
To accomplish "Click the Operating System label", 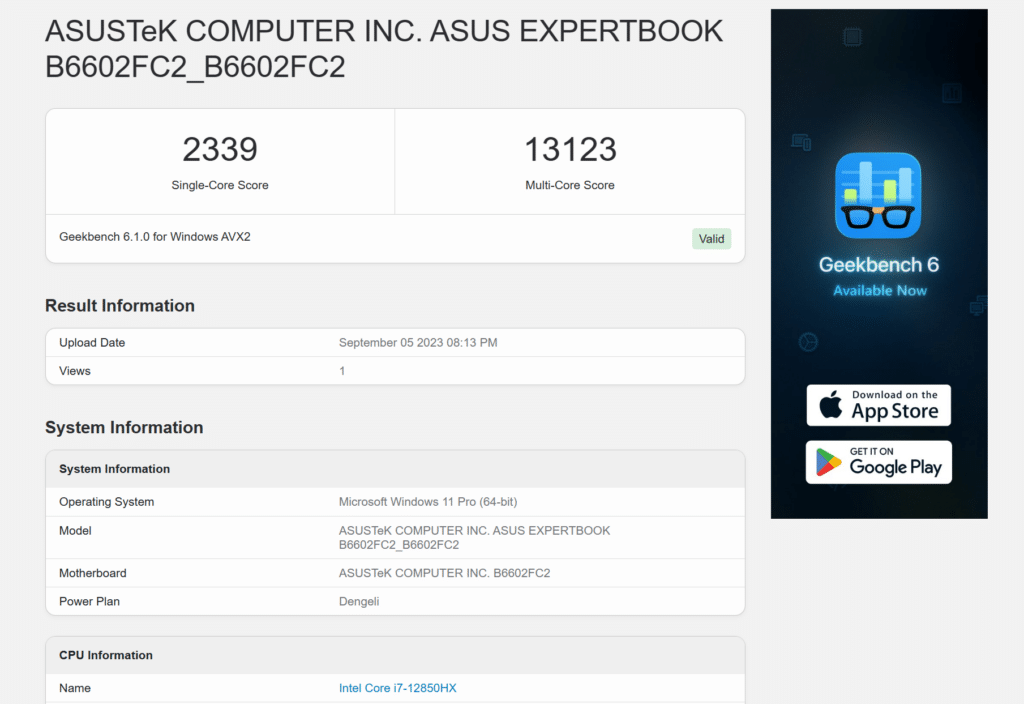I will (x=106, y=502).
